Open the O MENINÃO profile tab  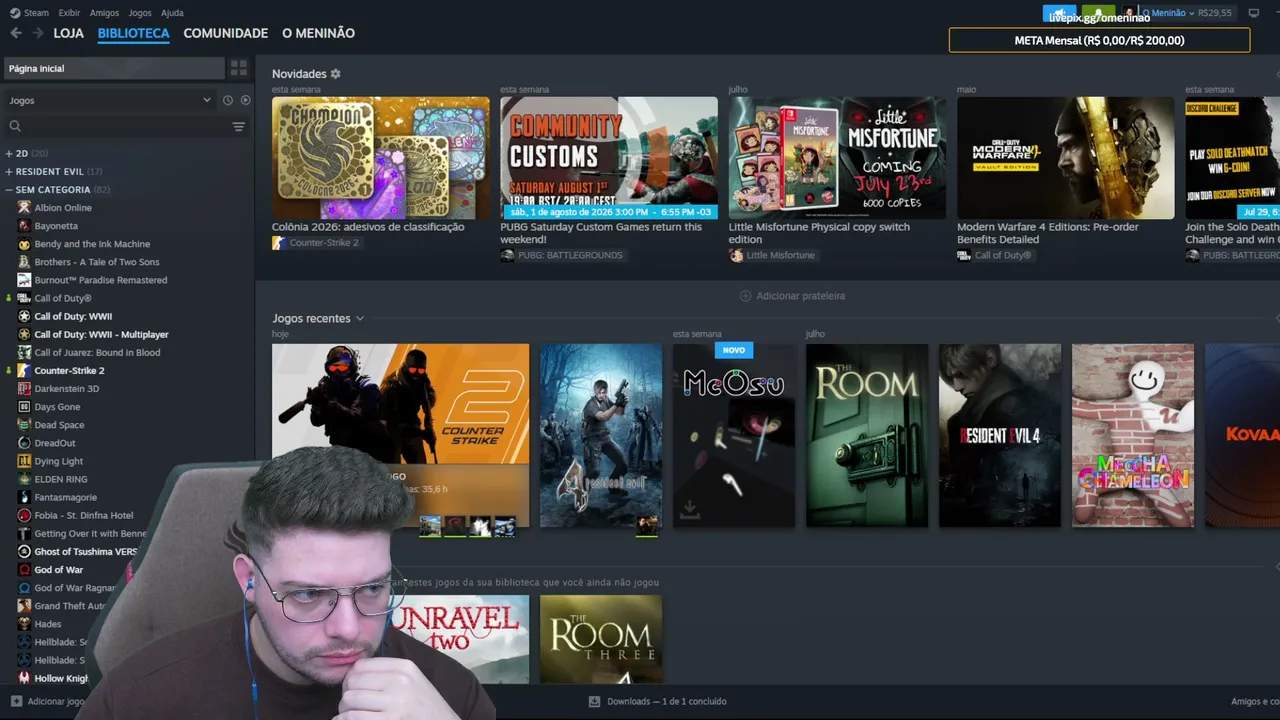click(x=318, y=33)
